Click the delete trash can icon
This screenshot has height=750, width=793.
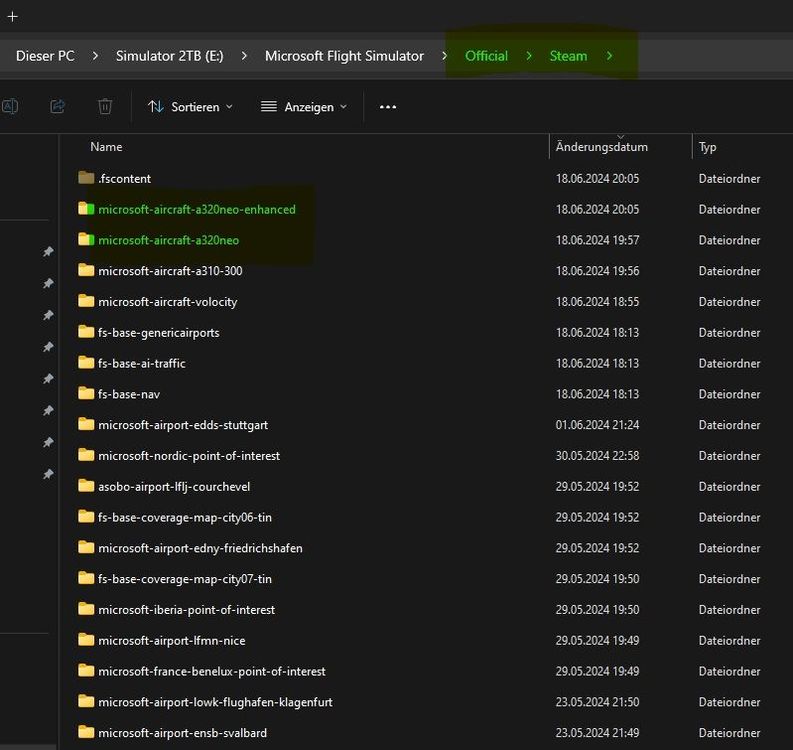105,106
